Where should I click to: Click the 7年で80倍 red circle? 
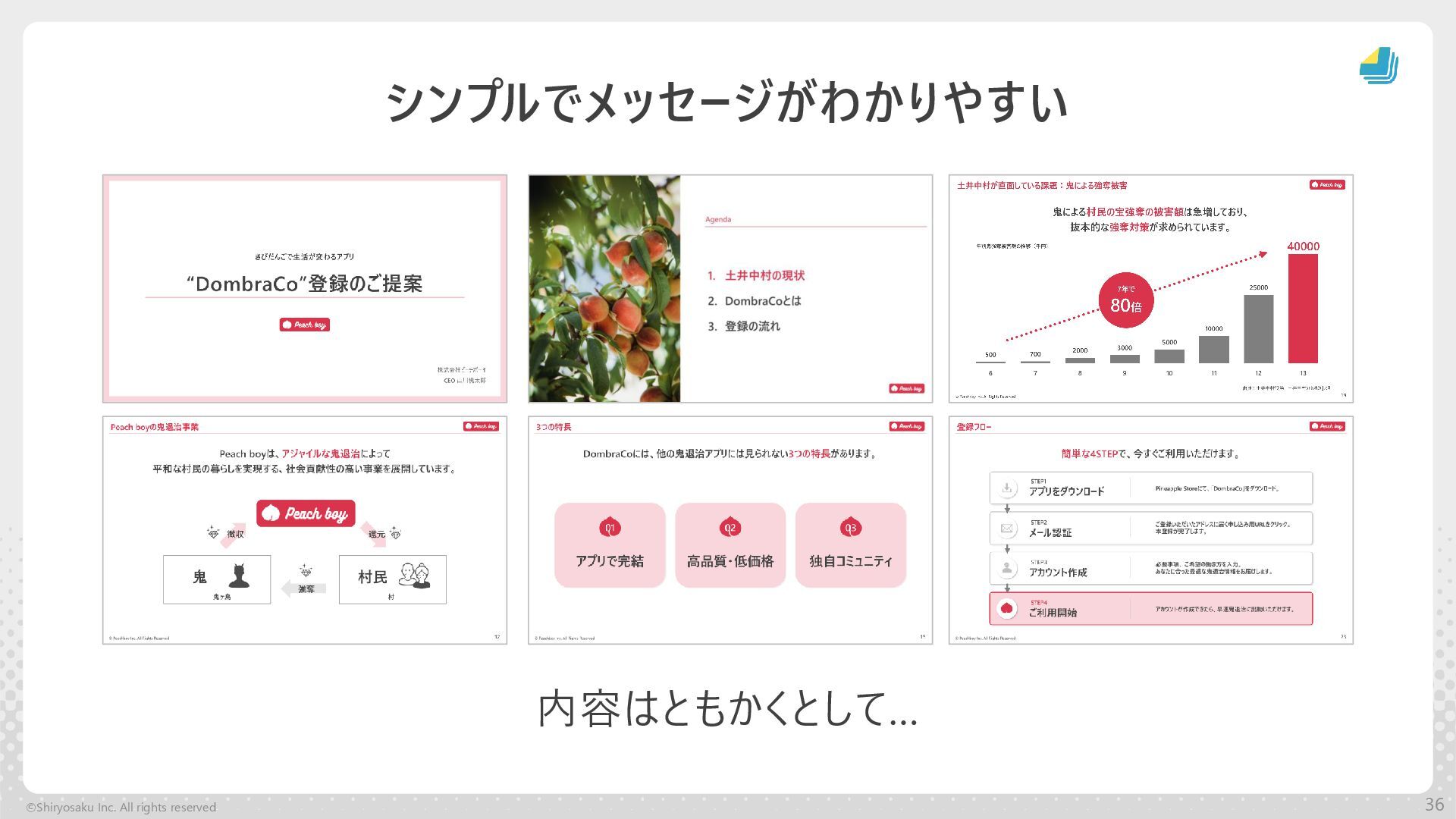point(1125,300)
